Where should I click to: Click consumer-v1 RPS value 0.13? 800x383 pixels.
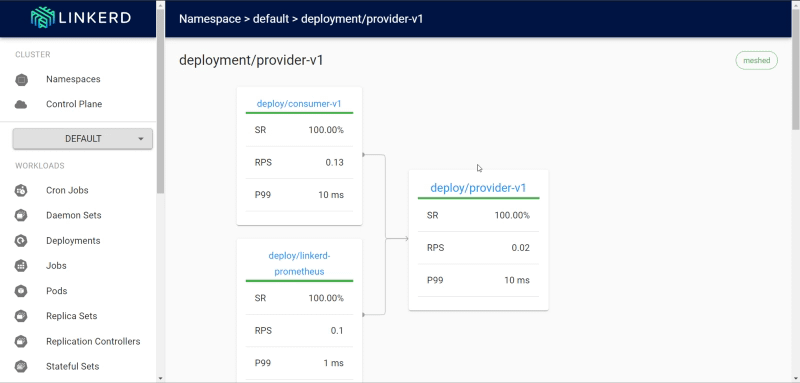pyautogui.click(x=335, y=163)
